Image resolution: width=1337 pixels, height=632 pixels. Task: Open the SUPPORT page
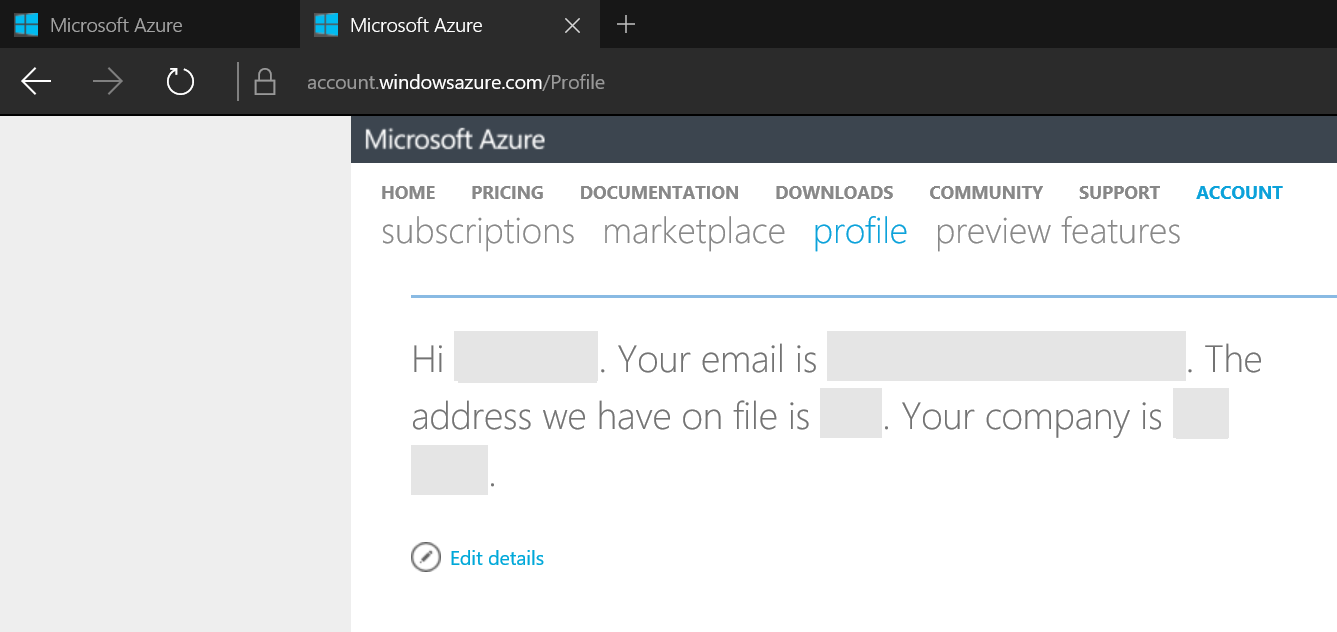coord(1119,193)
